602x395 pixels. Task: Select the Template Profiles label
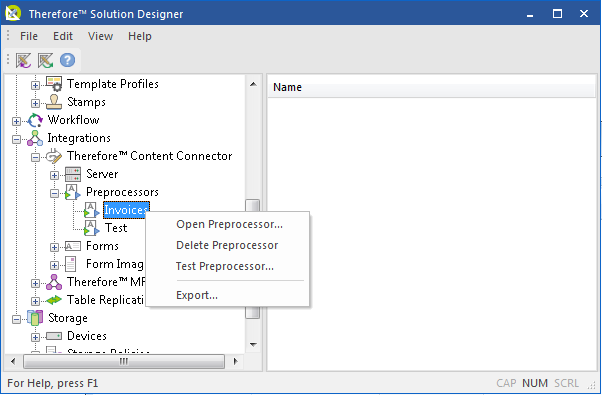[x=112, y=84]
